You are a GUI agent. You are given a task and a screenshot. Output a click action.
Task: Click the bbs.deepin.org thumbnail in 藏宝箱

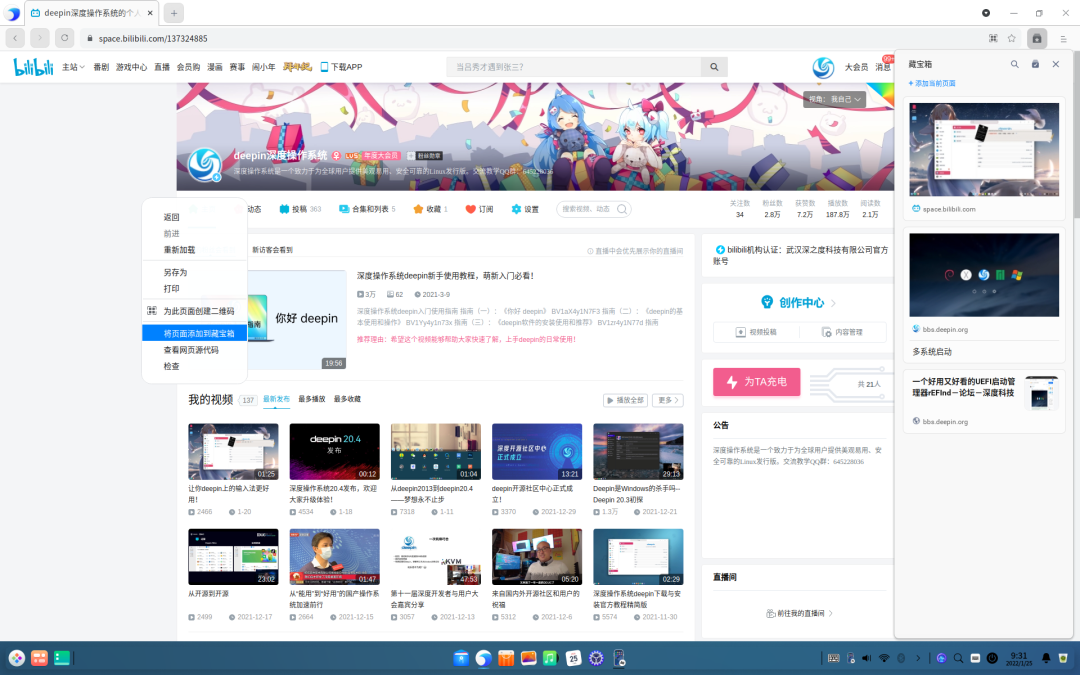point(983,274)
